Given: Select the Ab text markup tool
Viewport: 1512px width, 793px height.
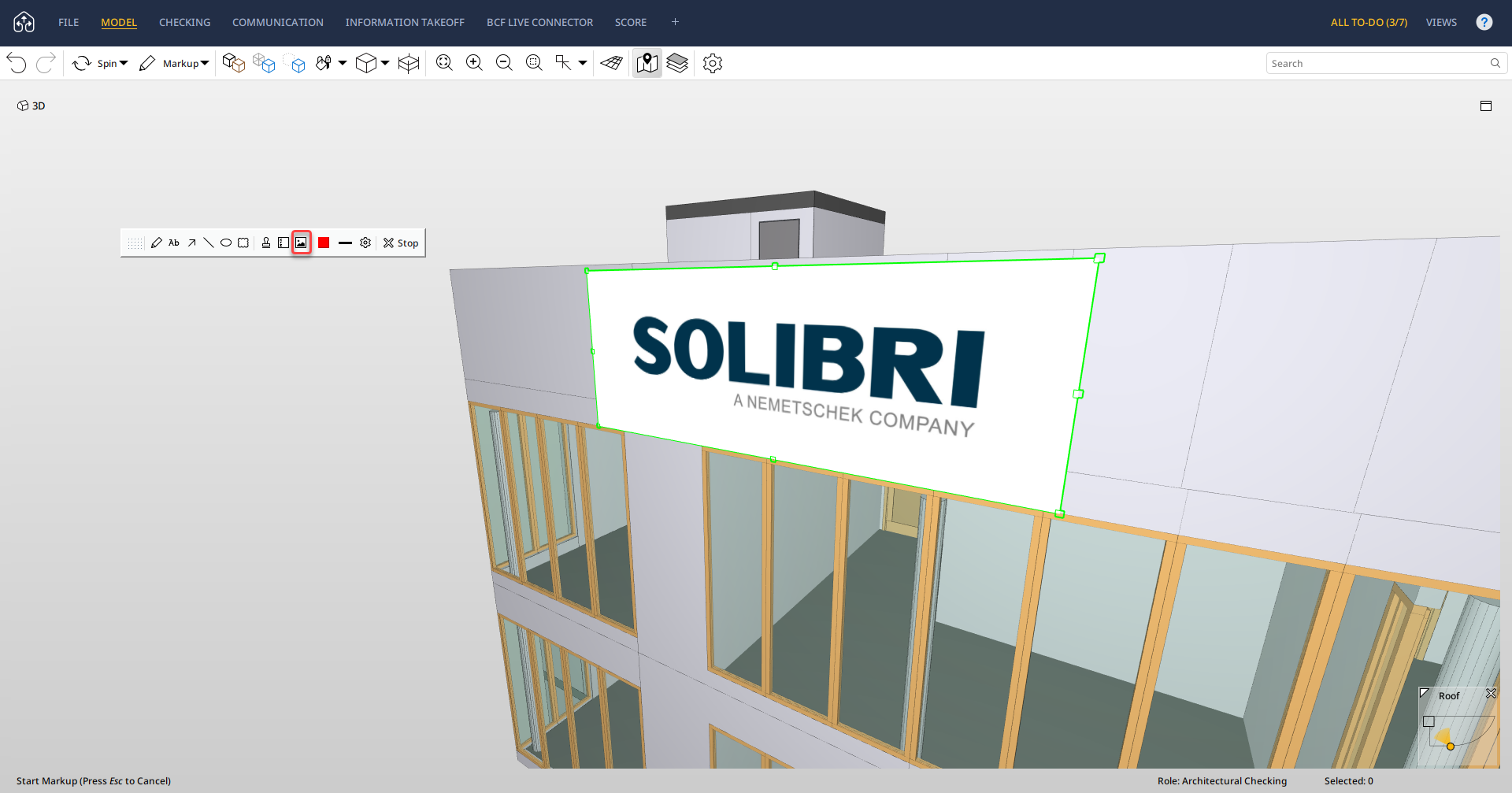Looking at the screenshot, I should click(x=174, y=243).
